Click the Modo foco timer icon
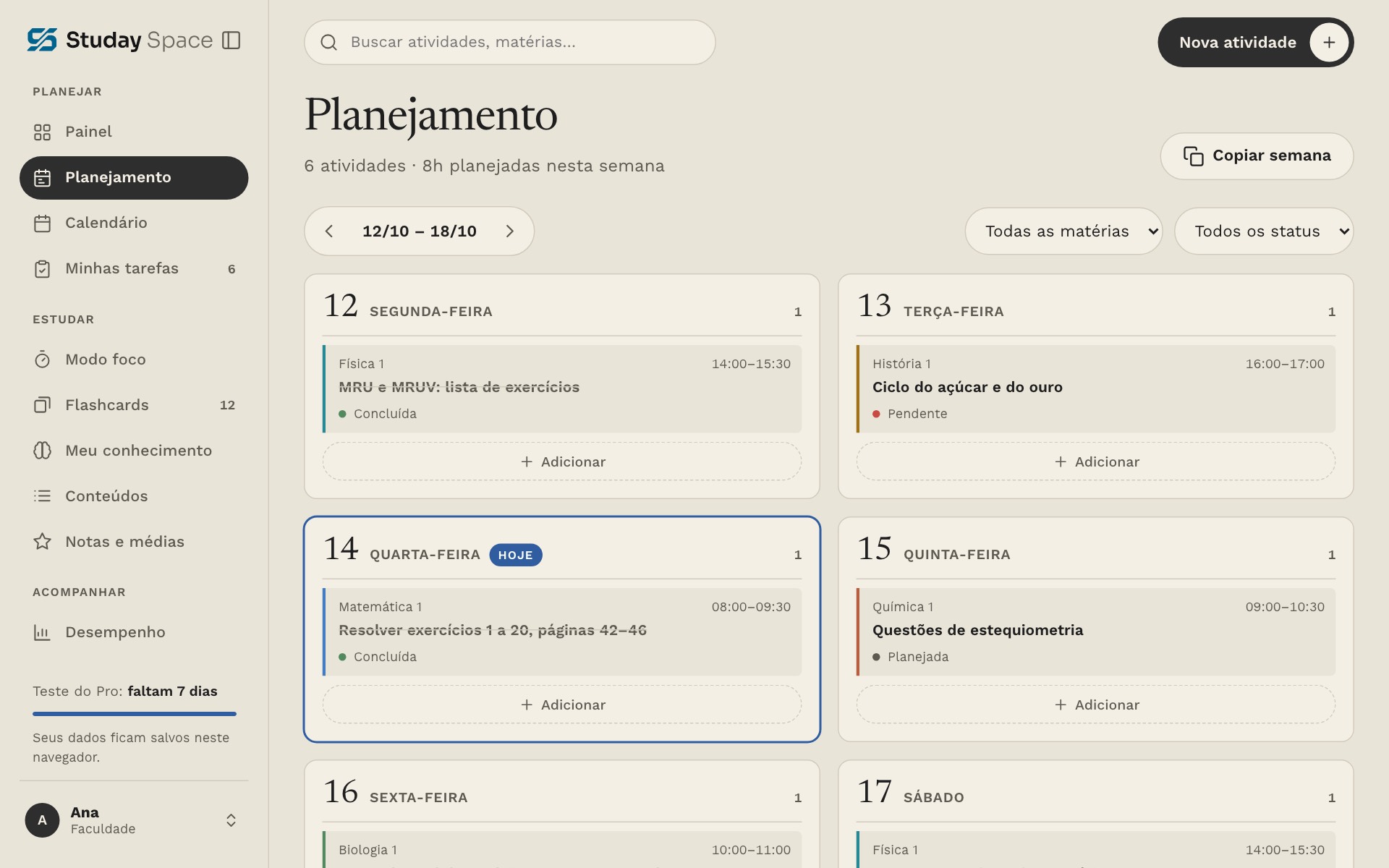Image resolution: width=1389 pixels, height=868 pixels. 42,359
